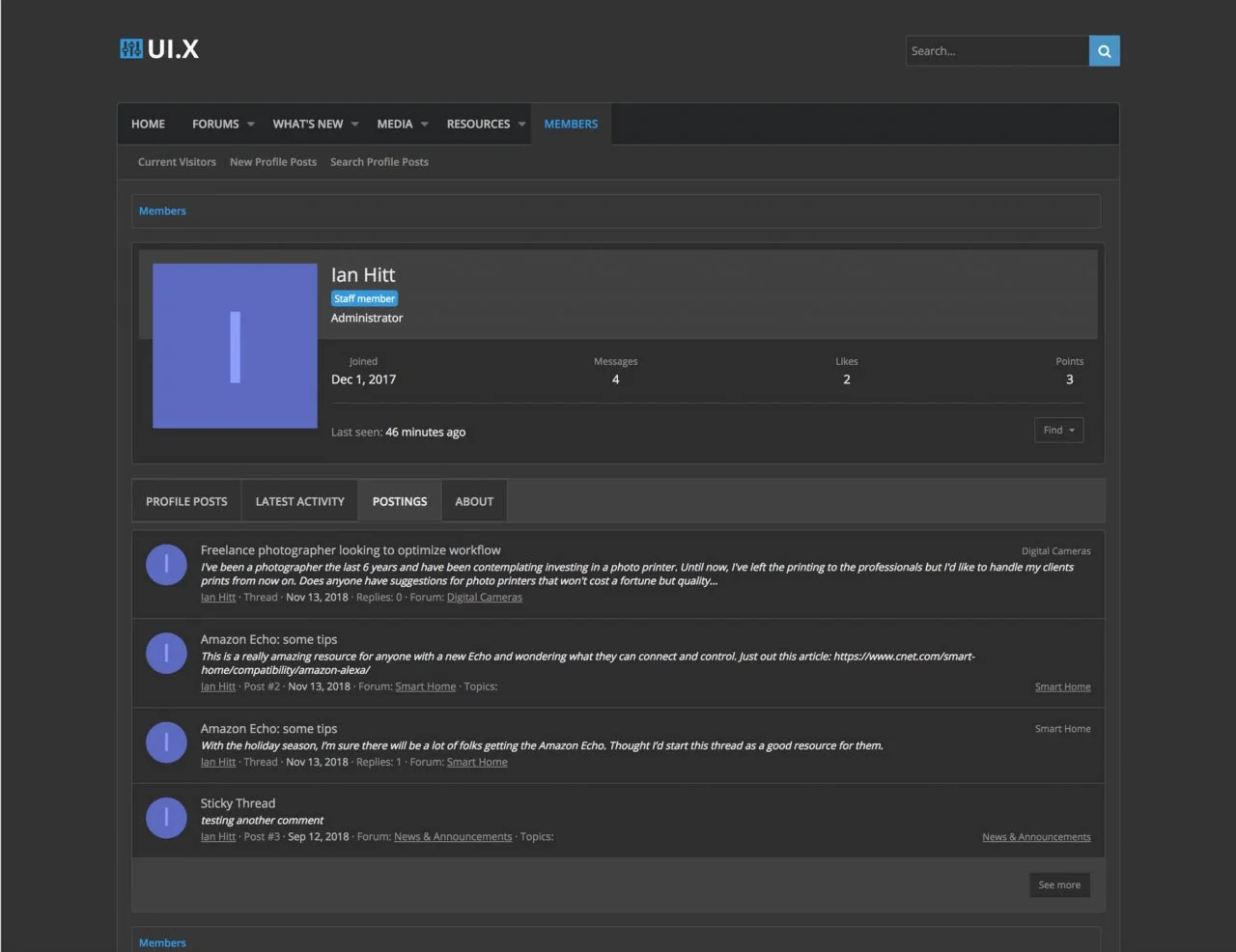
Task: Click in the Search input field
Action: tap(997, 51)
